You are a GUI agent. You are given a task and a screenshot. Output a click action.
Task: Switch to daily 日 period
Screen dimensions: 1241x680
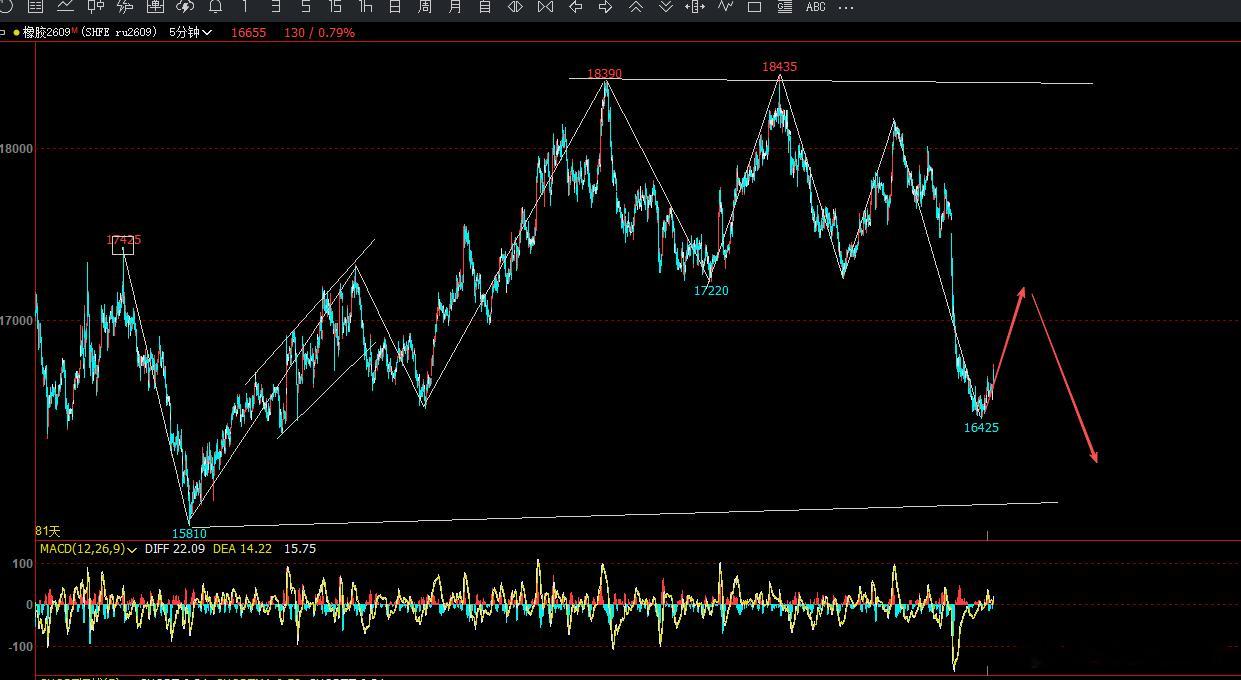point(395,7)
